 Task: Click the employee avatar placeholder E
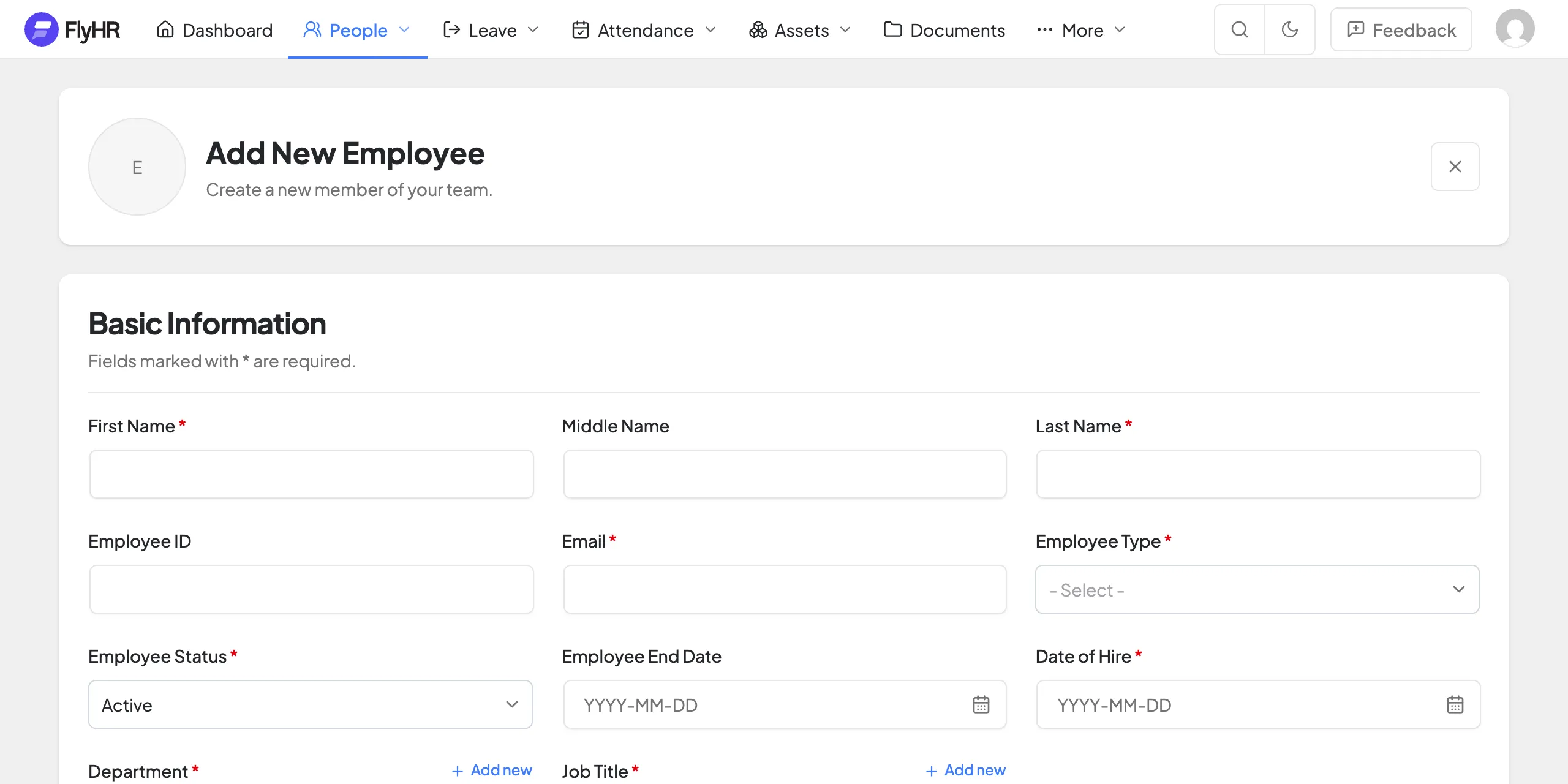click(137, 167)
